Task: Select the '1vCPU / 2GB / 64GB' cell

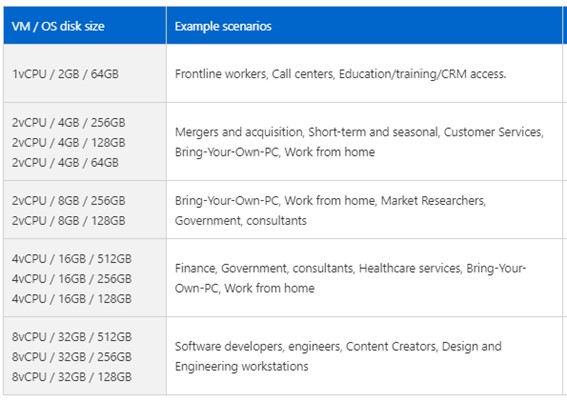Action: pos(85,73)
